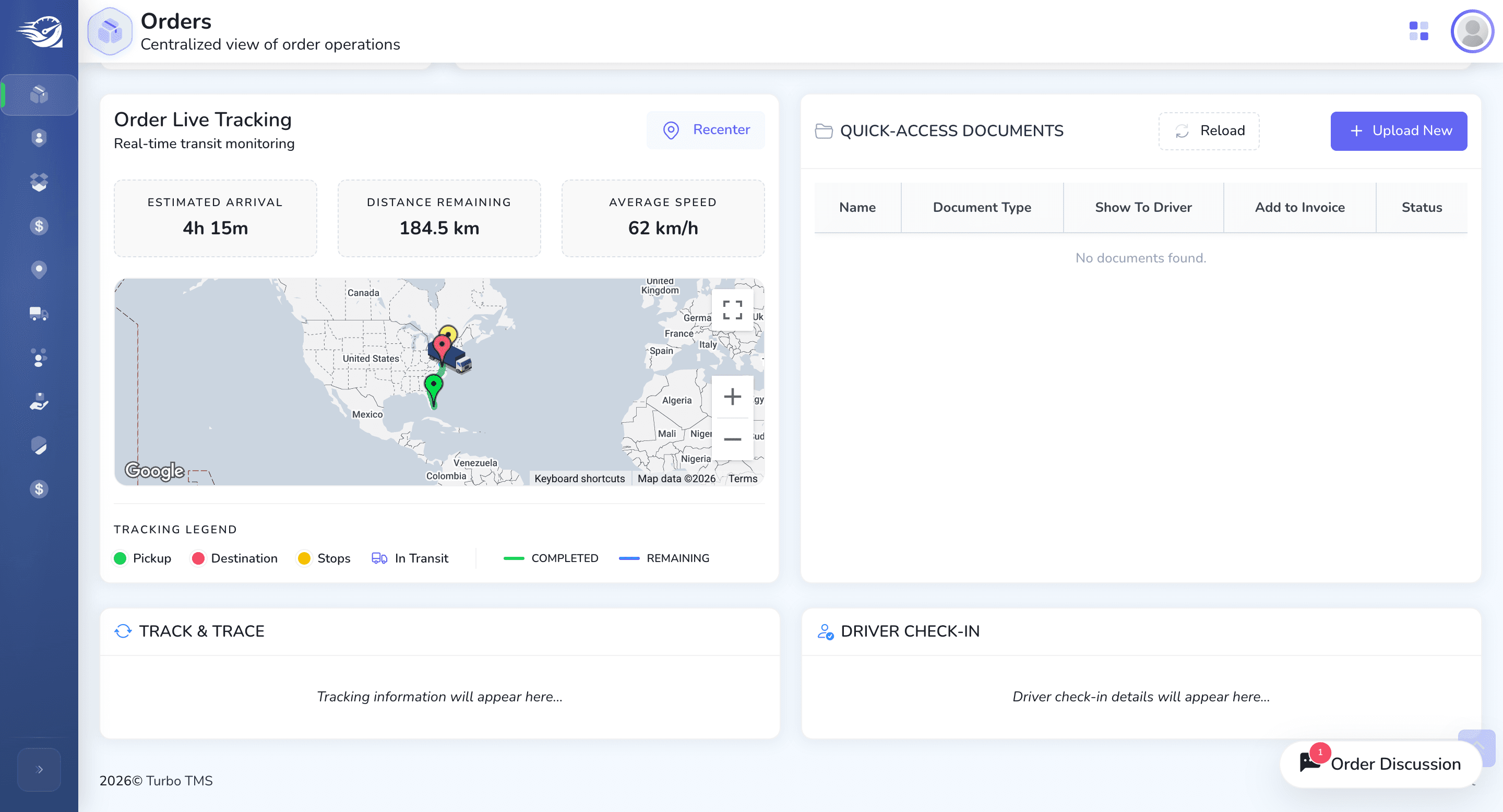Image resolution: width=1503 pixels, height=812 pixels.
Task: Open the Orders box icon in the sidebar
Action: (x=39, y=94)
